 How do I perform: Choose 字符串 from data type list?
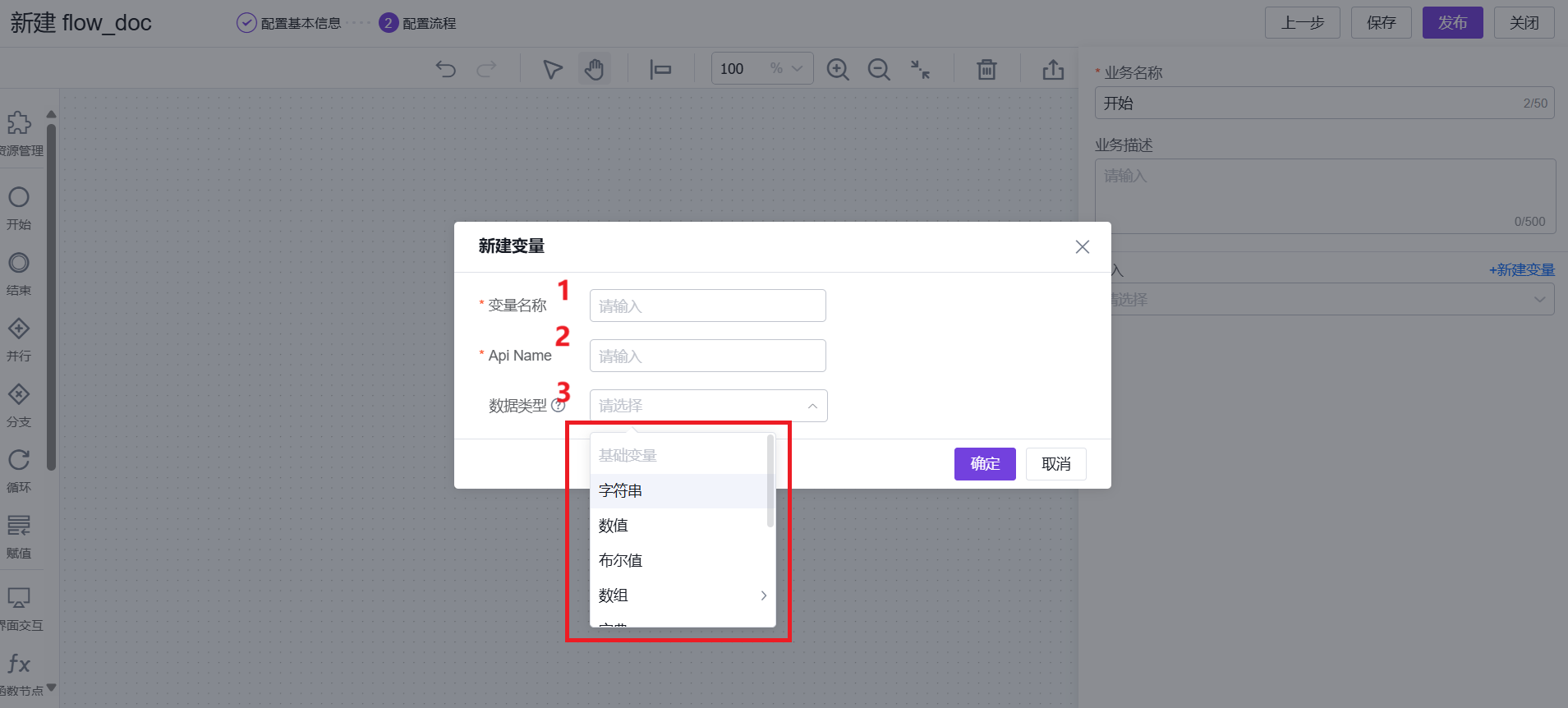coord(620,491)
